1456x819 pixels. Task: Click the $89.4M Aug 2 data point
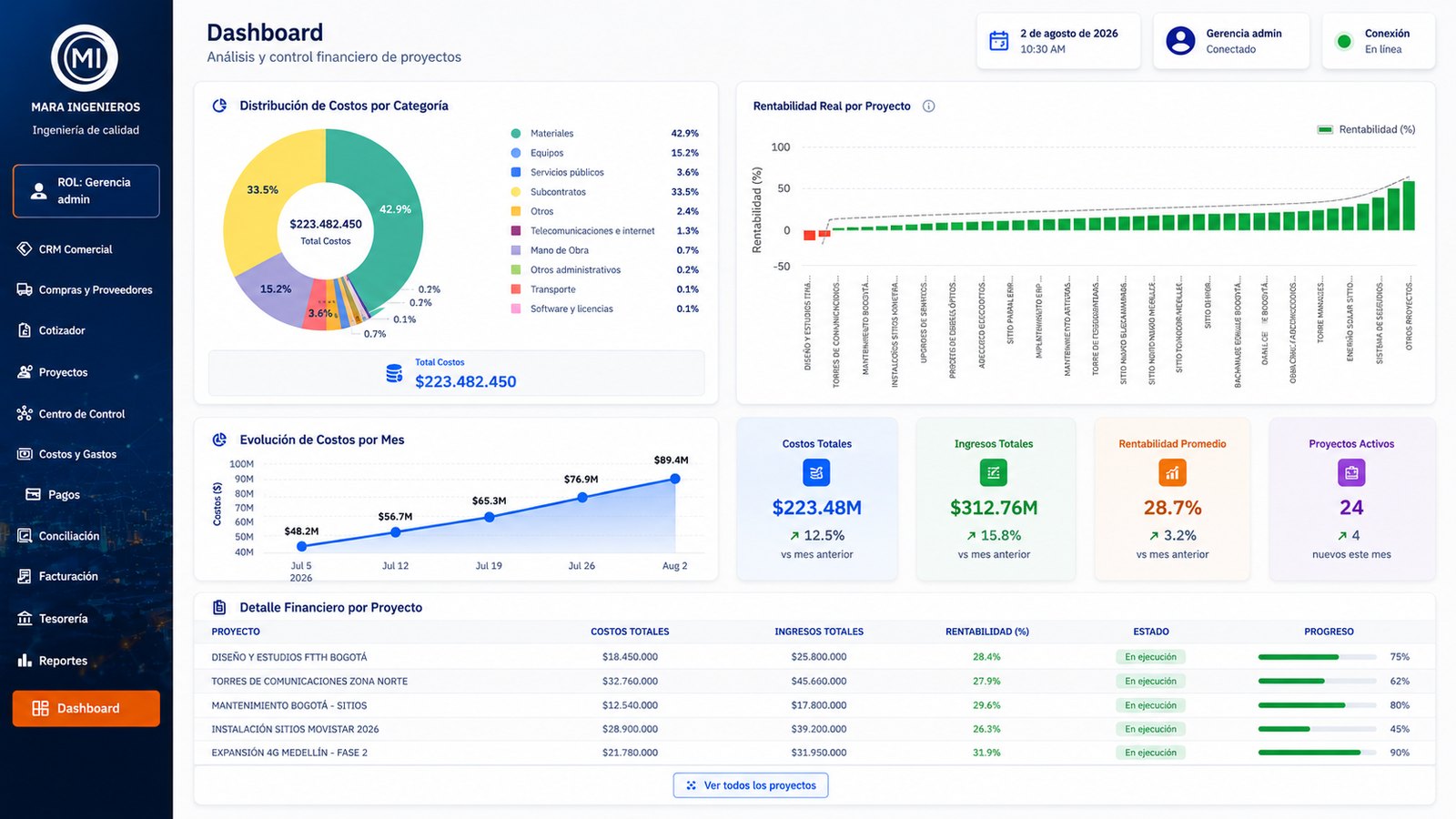674,479
